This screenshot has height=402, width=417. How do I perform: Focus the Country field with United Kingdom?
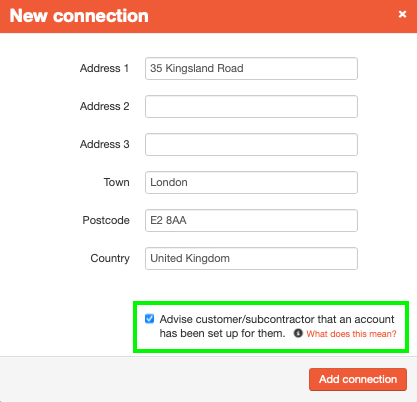pyautogui.click(x=251, y=259)
